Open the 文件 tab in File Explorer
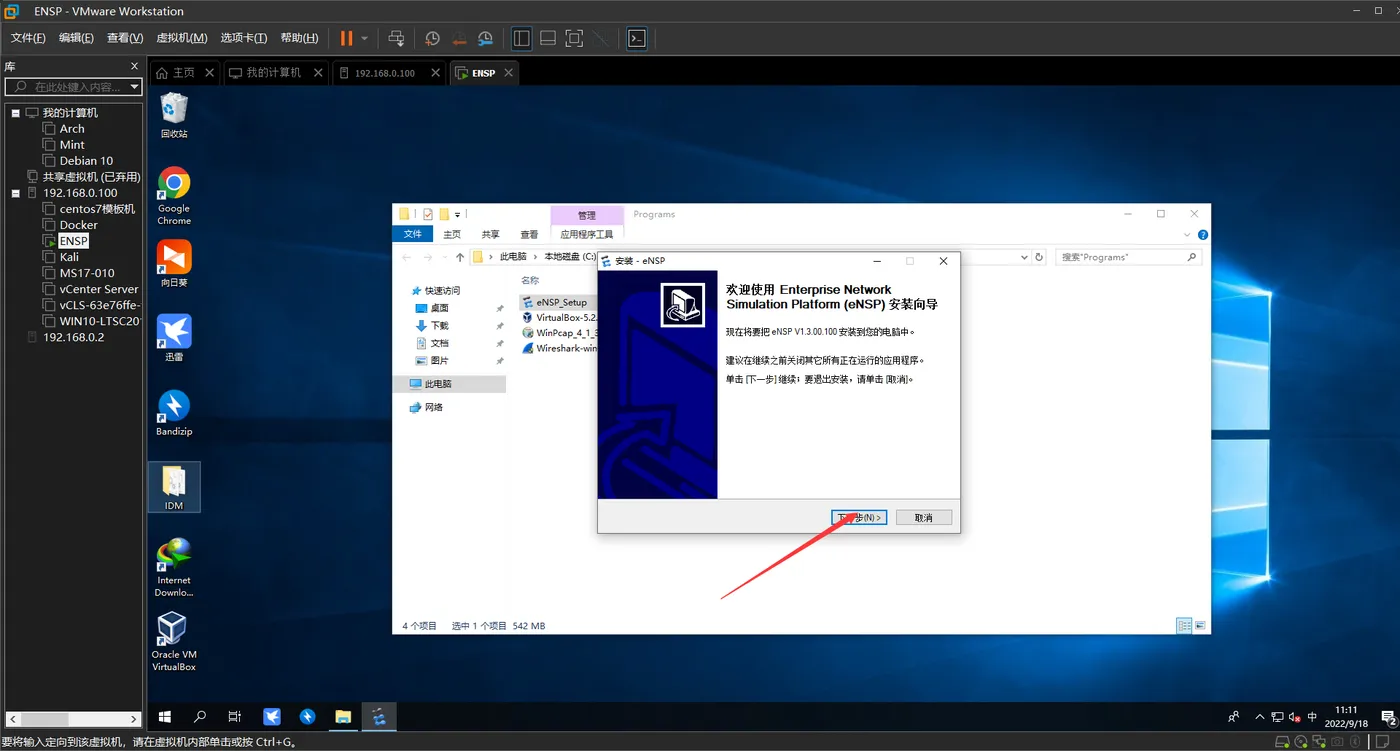This screenshot has width=1400, height=751. [x=413, y=234]
